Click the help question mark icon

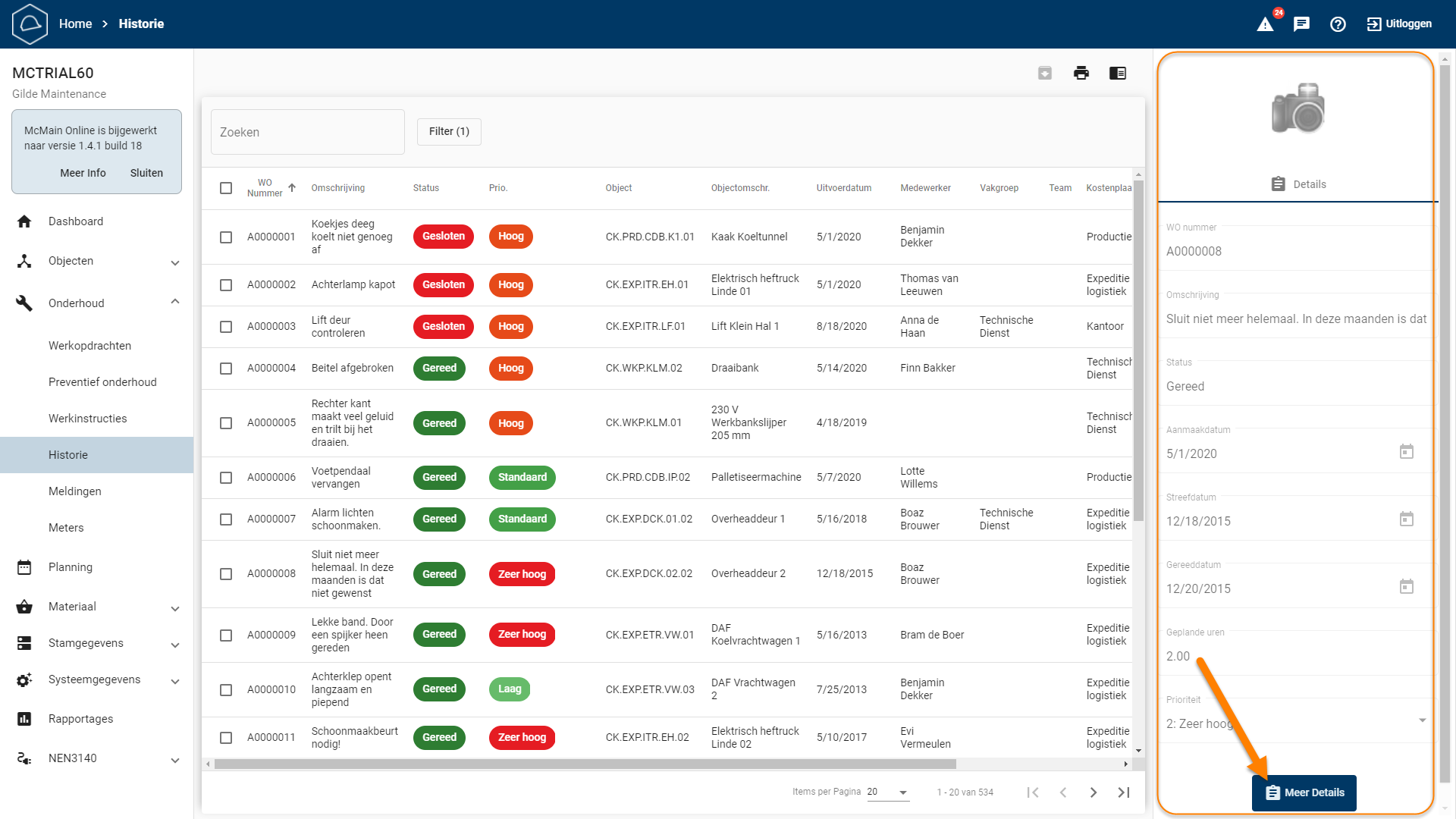pos(1338,24)
